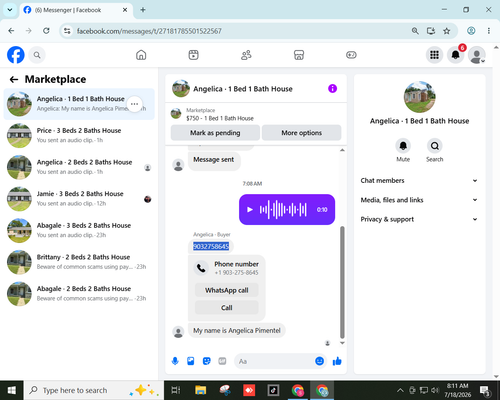Expand Media, files and links section

click(419, 200)
